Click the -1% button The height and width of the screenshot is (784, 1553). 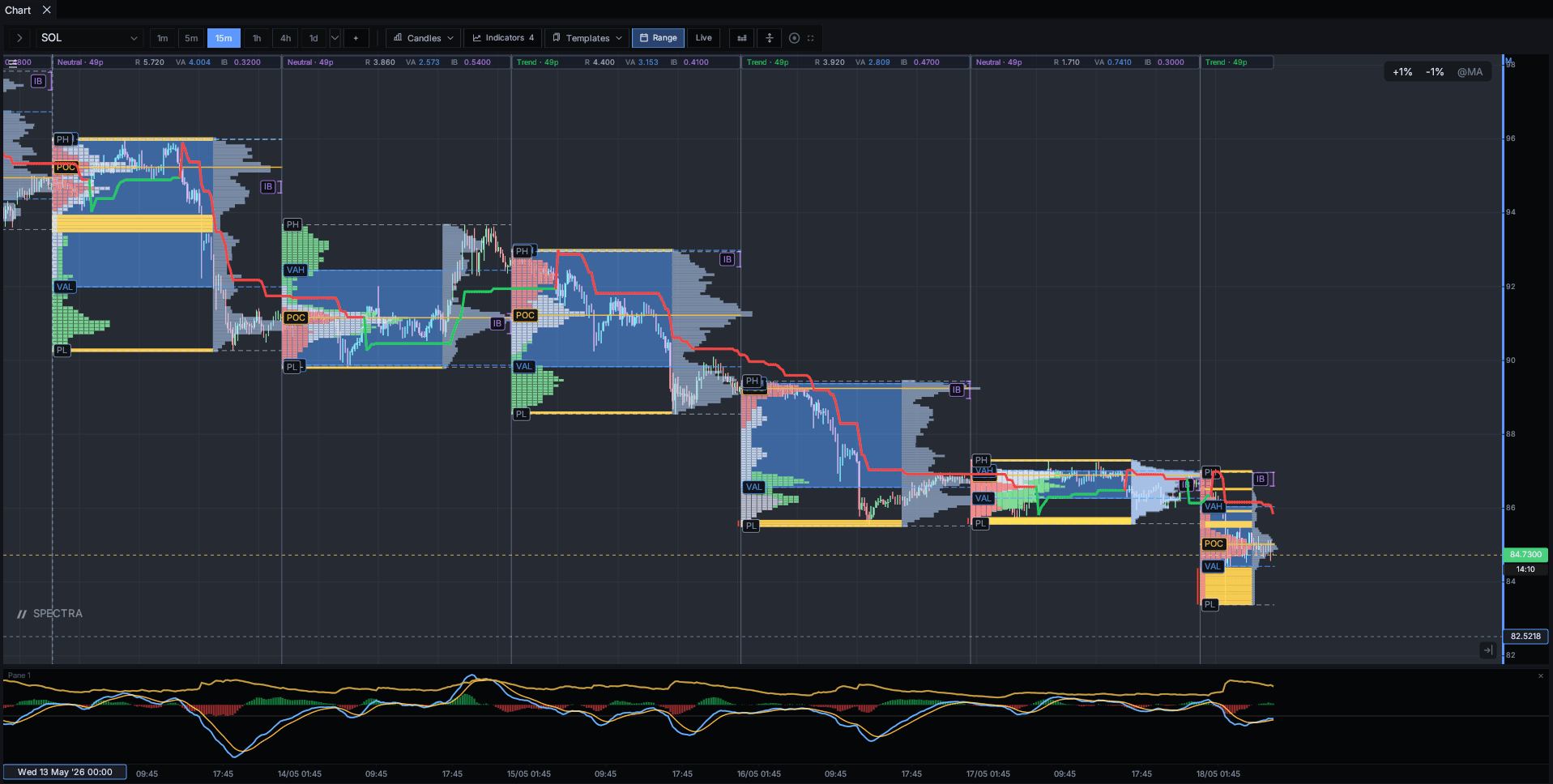(1435, 72)
